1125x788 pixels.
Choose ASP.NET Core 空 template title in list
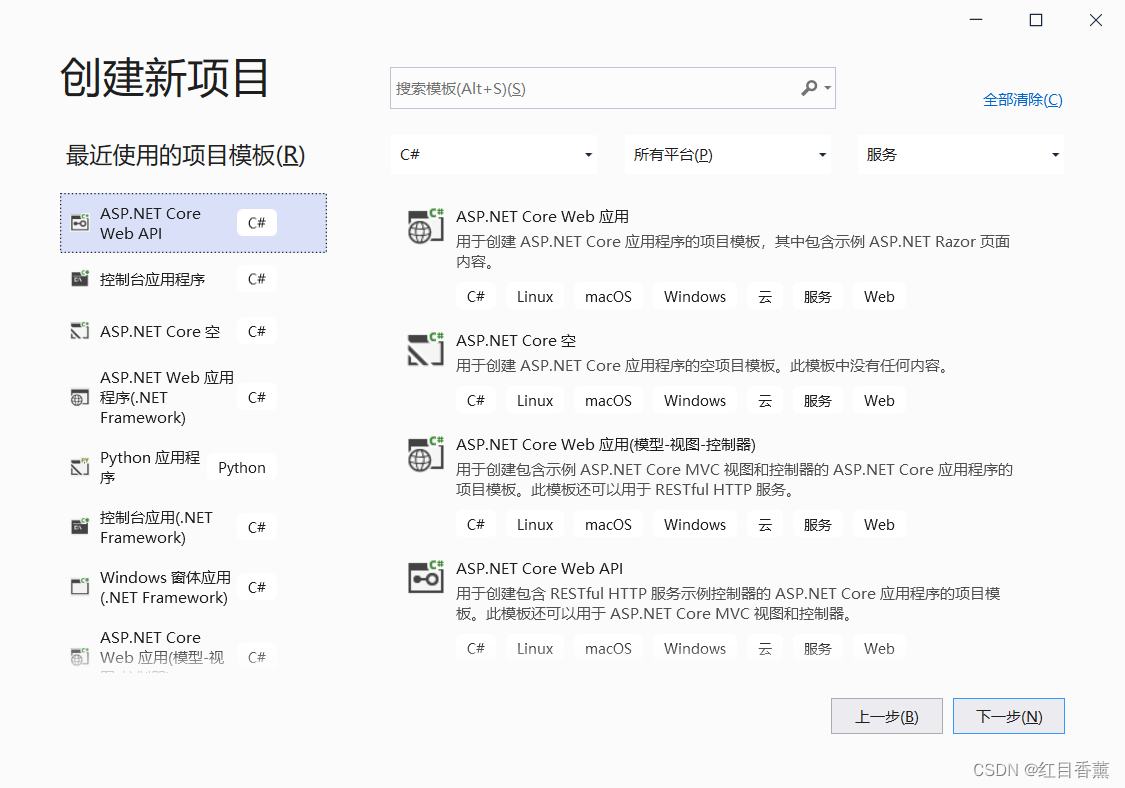516,341
